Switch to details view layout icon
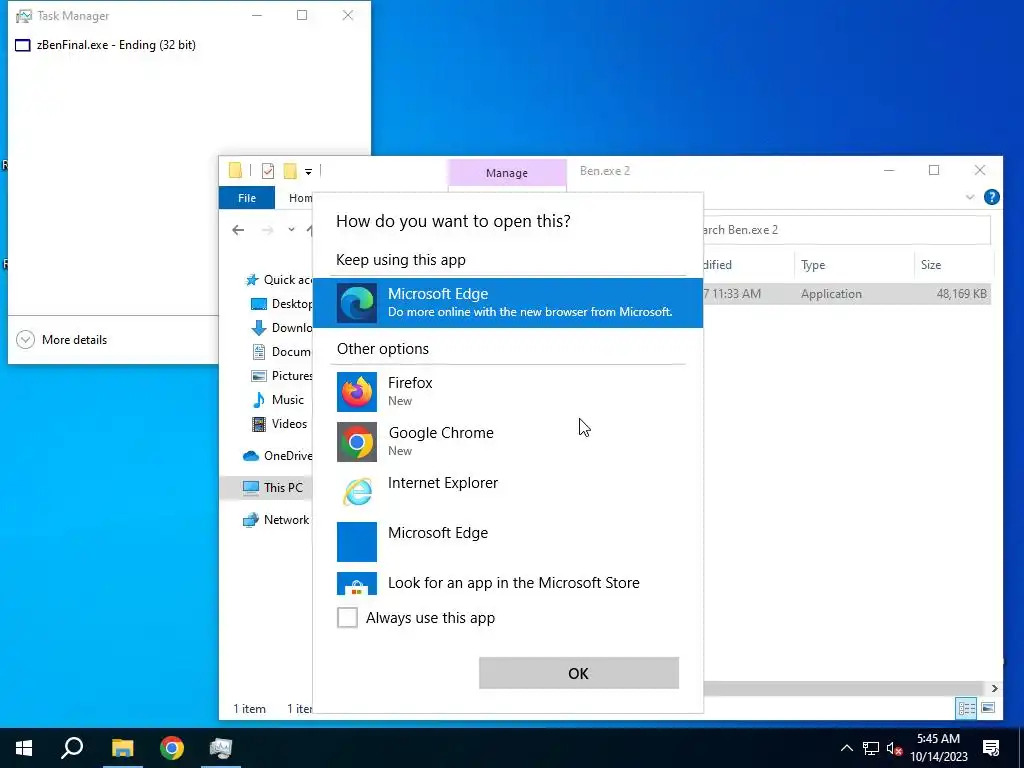Viewport: 1024px width, 768px height. [967, 708]
